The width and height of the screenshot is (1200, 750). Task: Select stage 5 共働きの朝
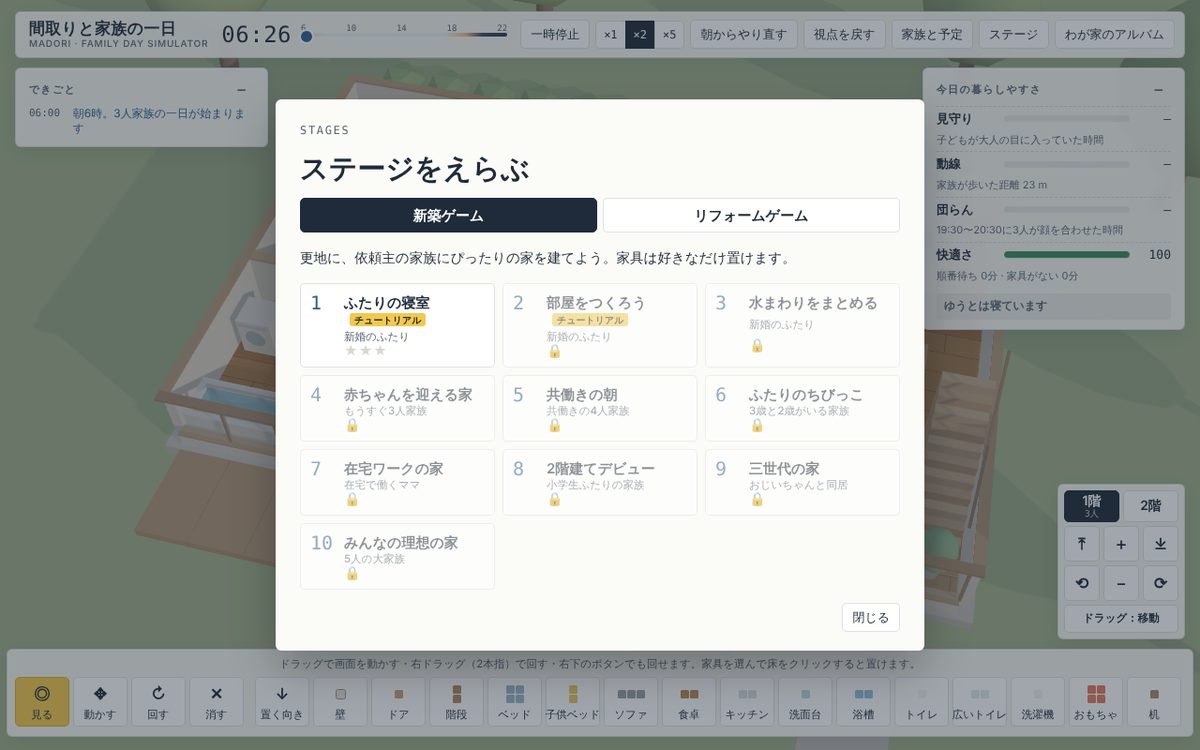coord(600,408)
